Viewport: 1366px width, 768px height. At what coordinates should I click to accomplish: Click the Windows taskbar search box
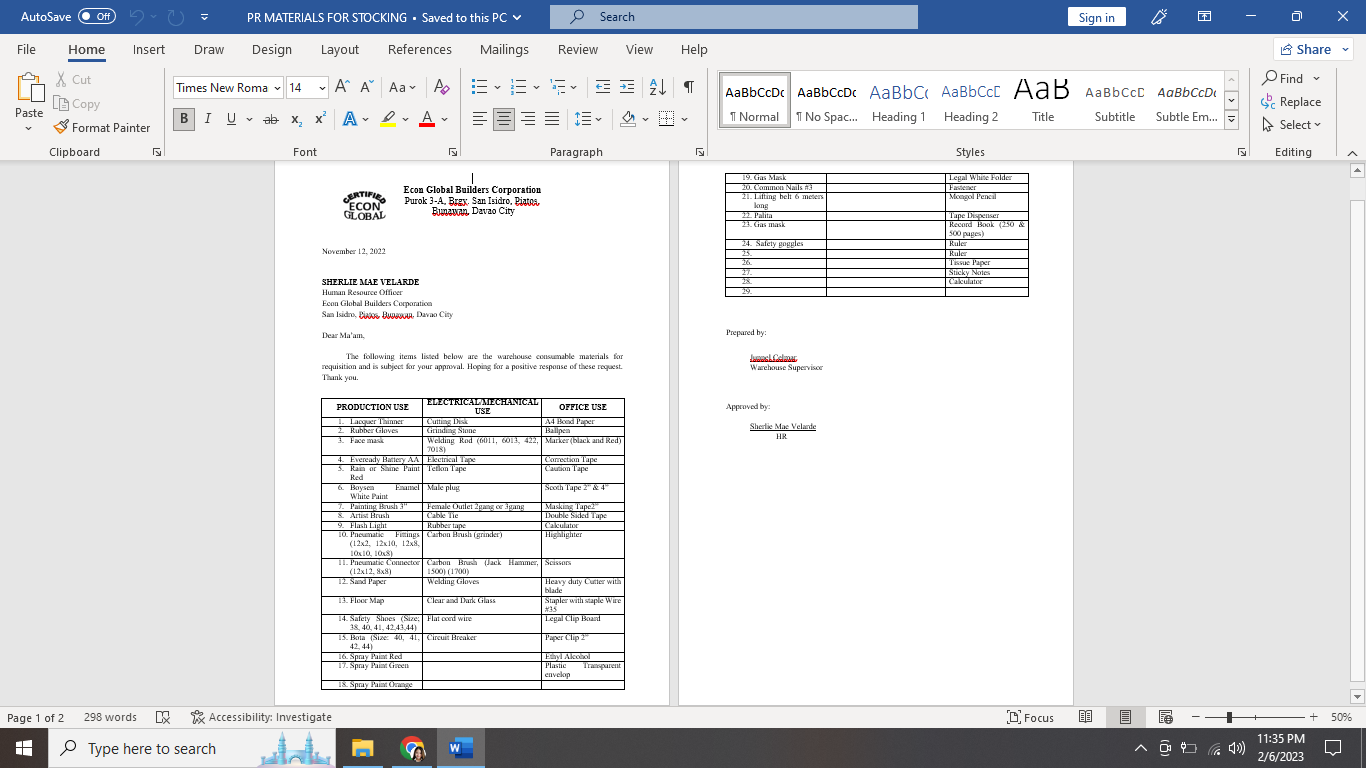tap(190, 748)
